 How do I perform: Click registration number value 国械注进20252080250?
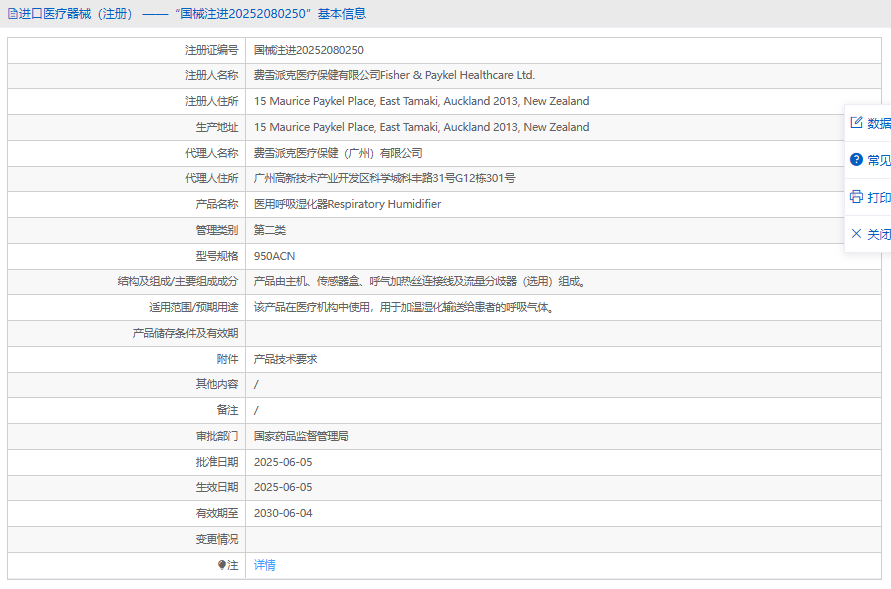coord(308,50)
